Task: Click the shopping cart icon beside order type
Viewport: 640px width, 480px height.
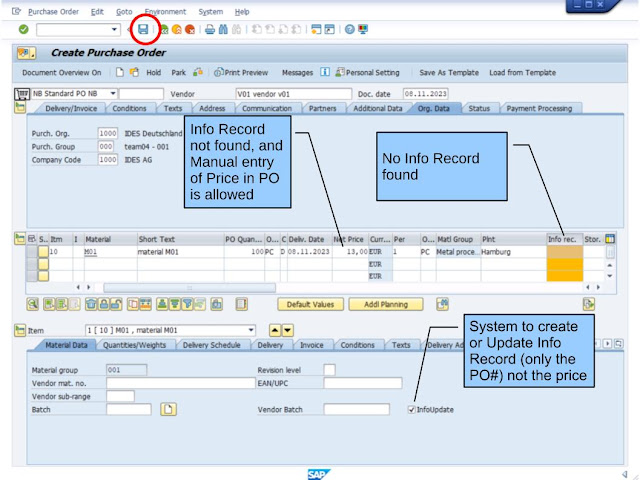Action: [22, 94]
